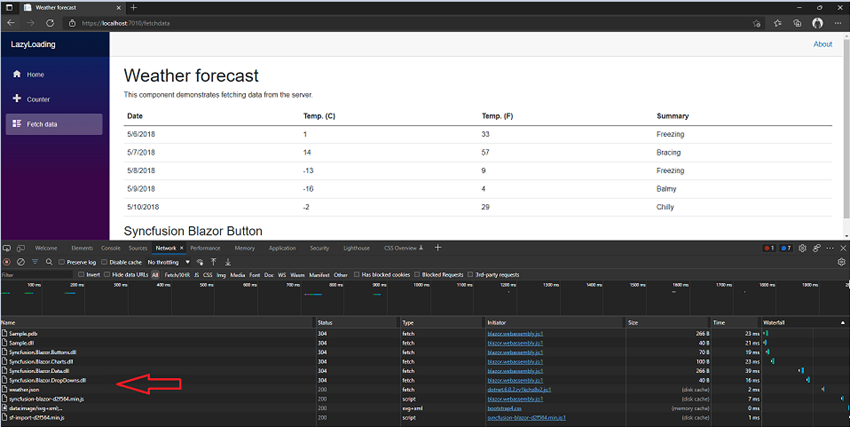Open the Collections icon
The height and width of the screenshot is (427, 850).
point(797,23)
